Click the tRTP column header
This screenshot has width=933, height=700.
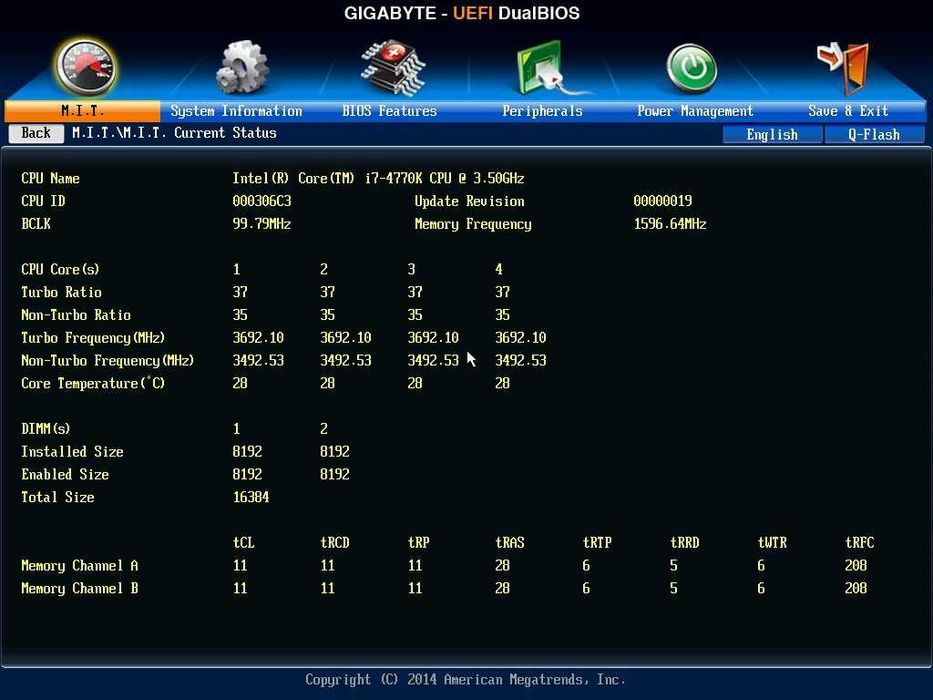point(597,543)
